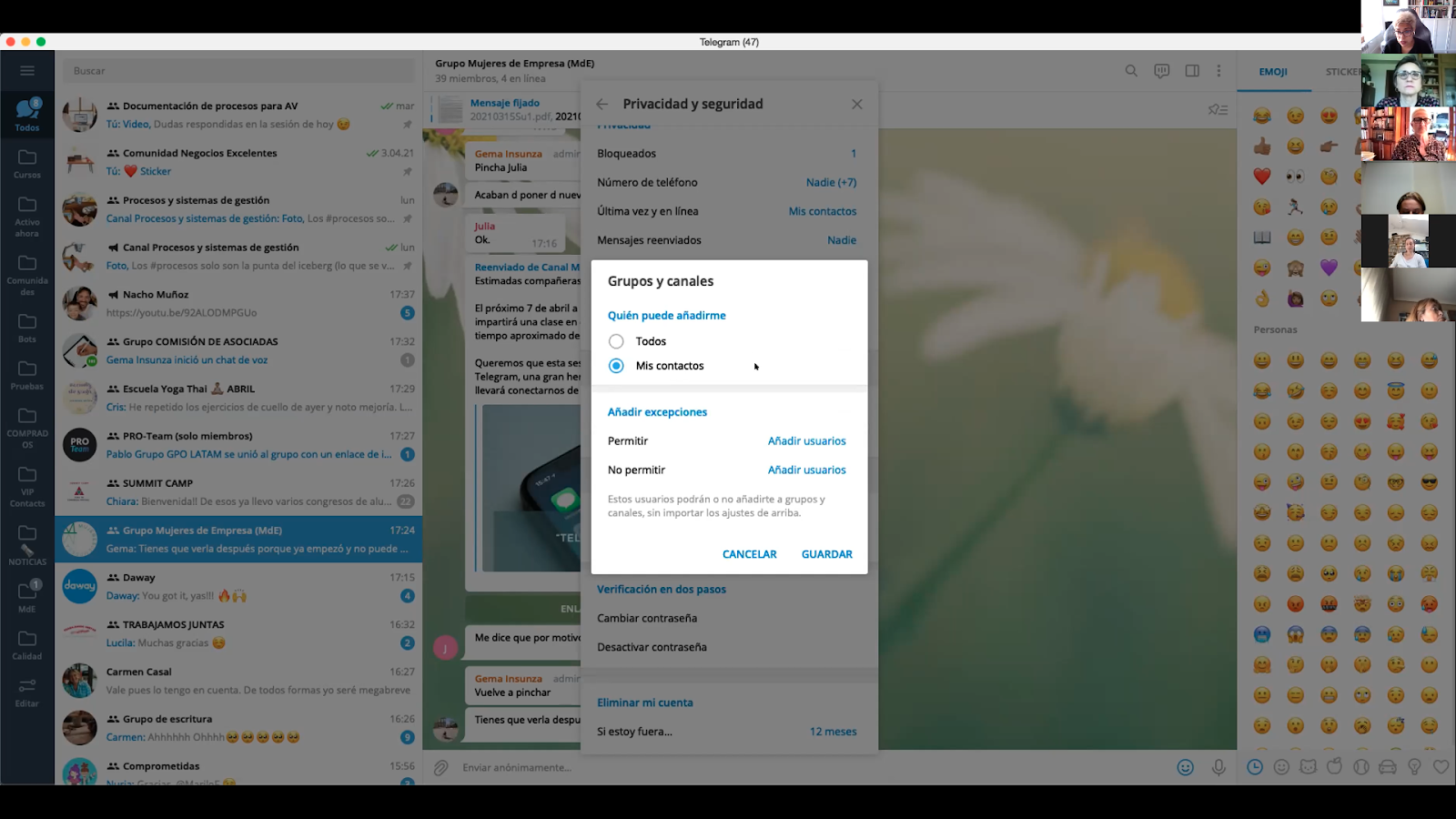Switch to the EMOJI tab
This screenshot has width=1456, height=819.
click(1273, 72)
